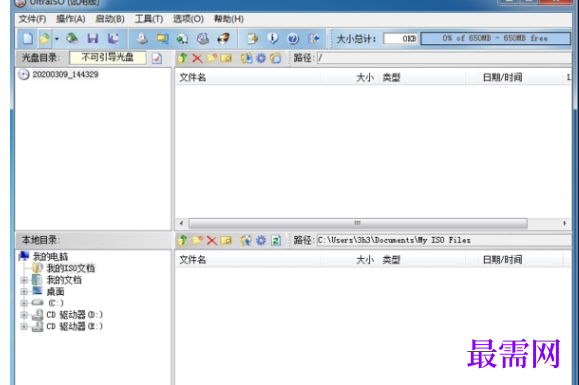Image resolution: width=579 pixels, height=385 pixels.
Task: Select 桌面 in local tree
Action: click(x=55, y=292)
